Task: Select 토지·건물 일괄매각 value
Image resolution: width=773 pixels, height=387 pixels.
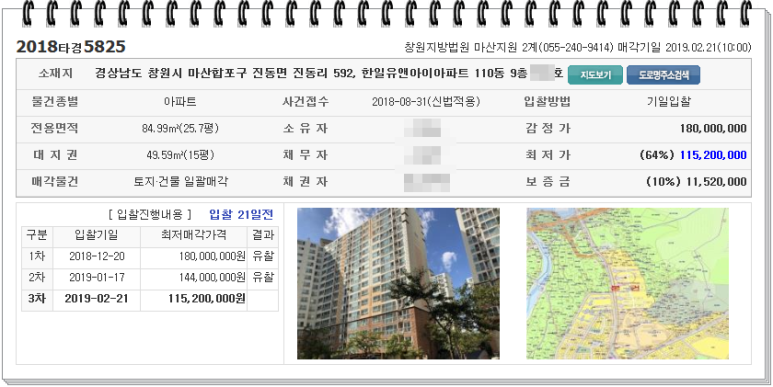Action: tap(180, 182)
